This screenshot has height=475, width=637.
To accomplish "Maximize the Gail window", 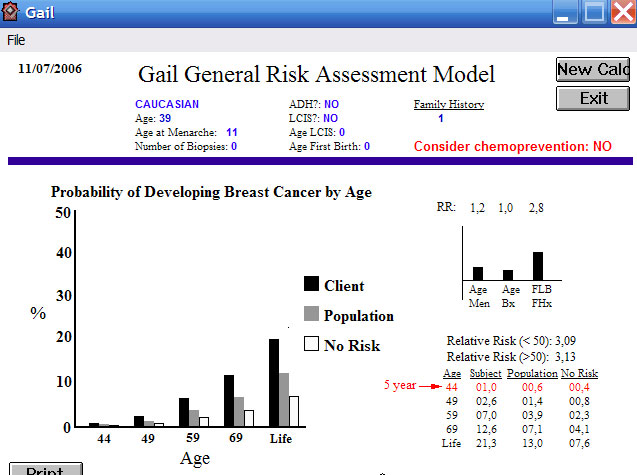I will [x=594, y=13].
